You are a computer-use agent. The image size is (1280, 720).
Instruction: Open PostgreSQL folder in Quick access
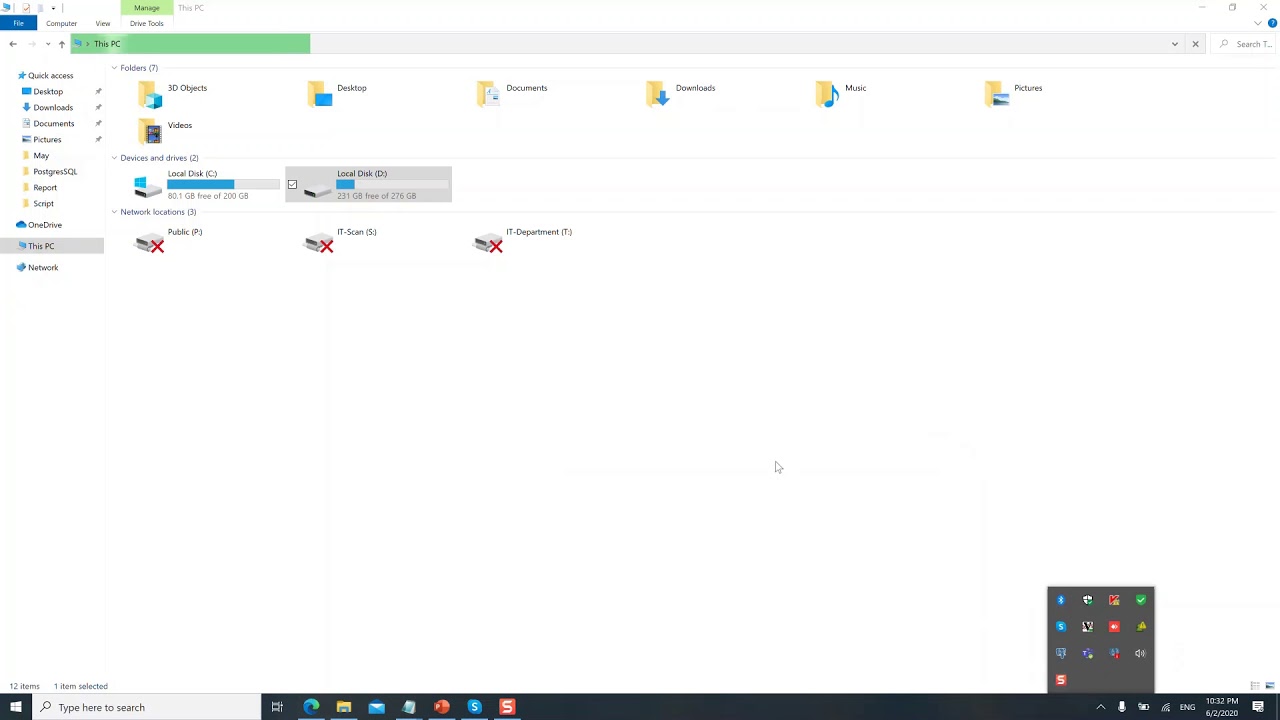click(55, 172)
